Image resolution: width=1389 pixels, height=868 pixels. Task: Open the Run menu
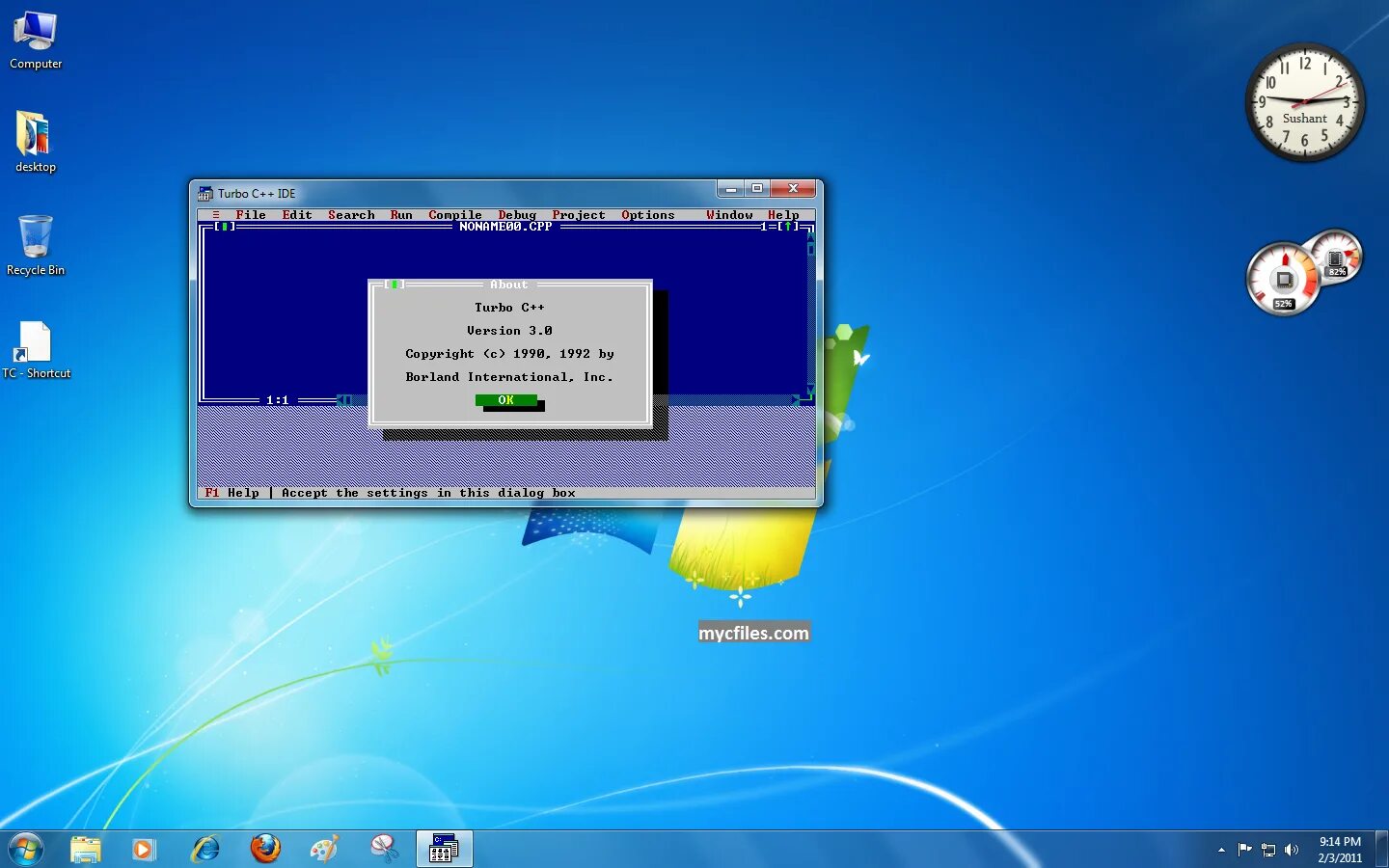(401, 215)
